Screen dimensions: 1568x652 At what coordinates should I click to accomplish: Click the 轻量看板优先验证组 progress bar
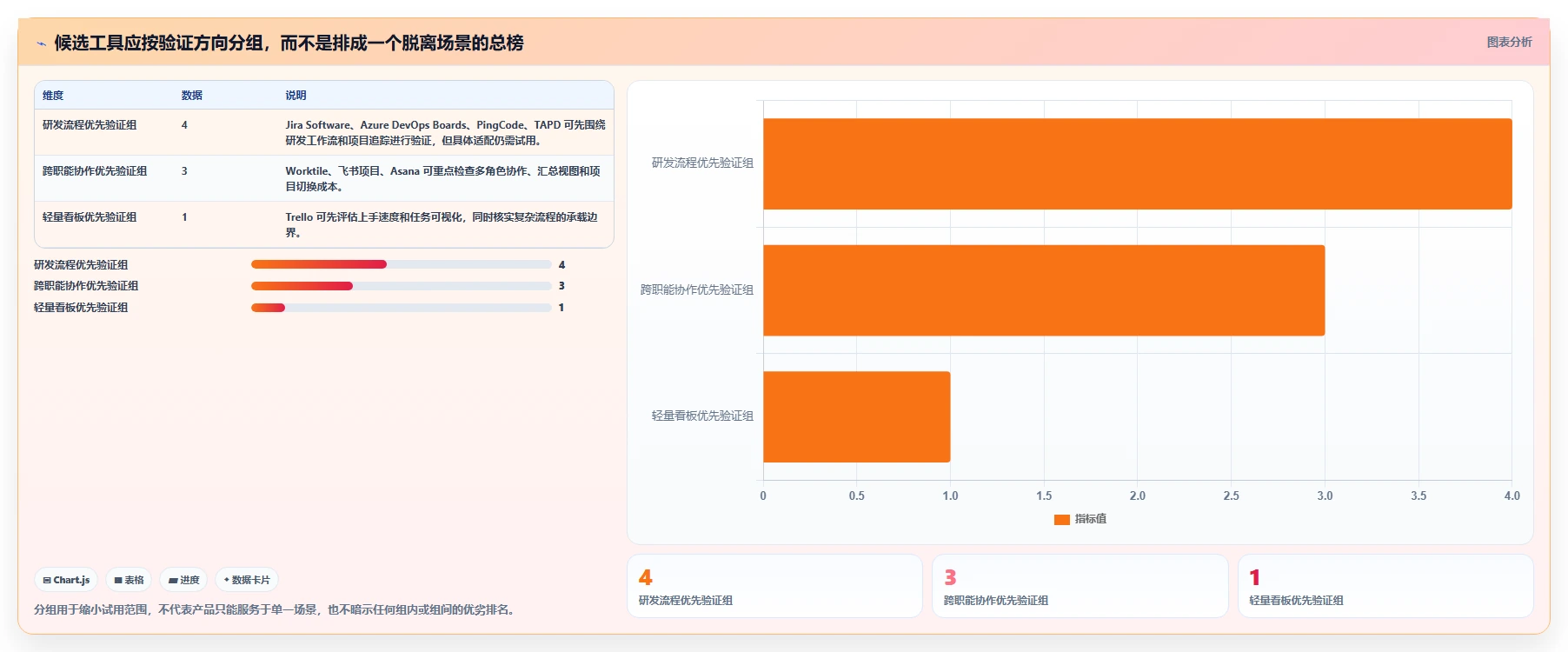(x=401, y=308)
